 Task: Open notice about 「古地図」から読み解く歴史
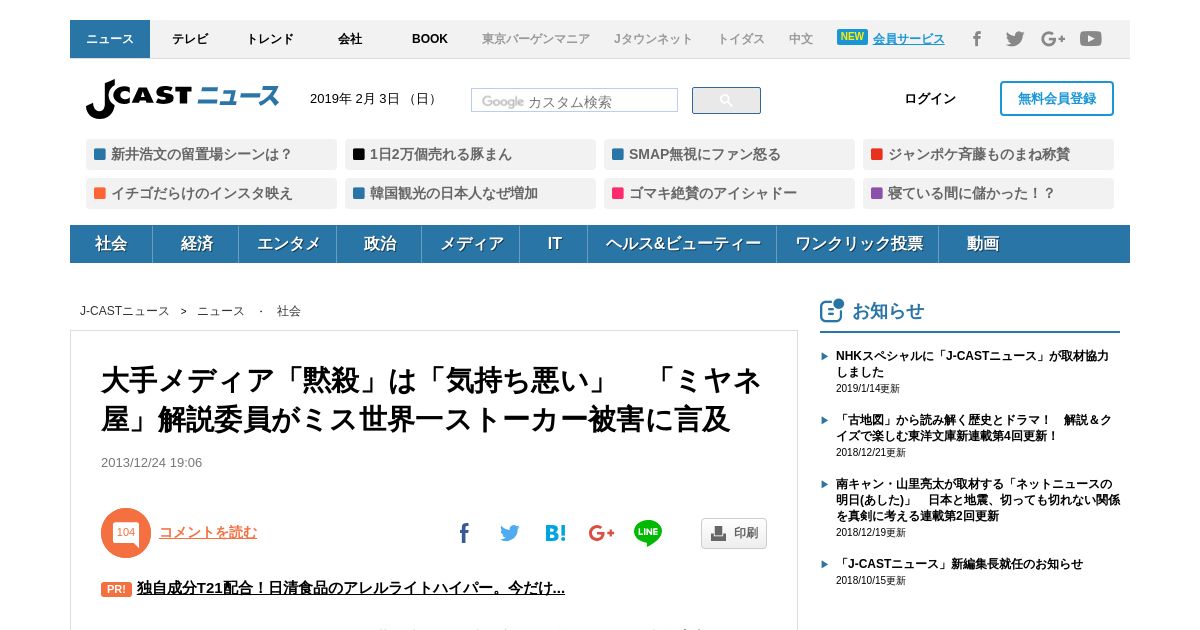click(x=974, y=428)
